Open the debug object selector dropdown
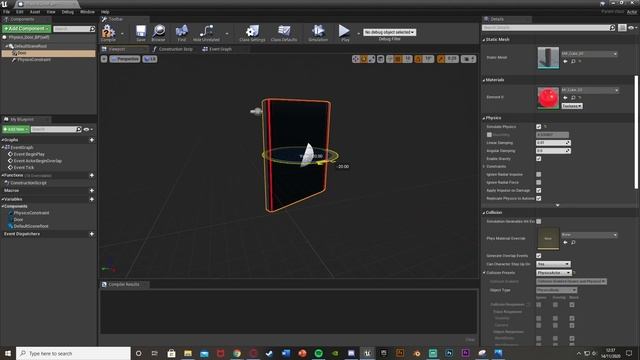Viewport: 640px width, 360px height. tap(389, 32)
